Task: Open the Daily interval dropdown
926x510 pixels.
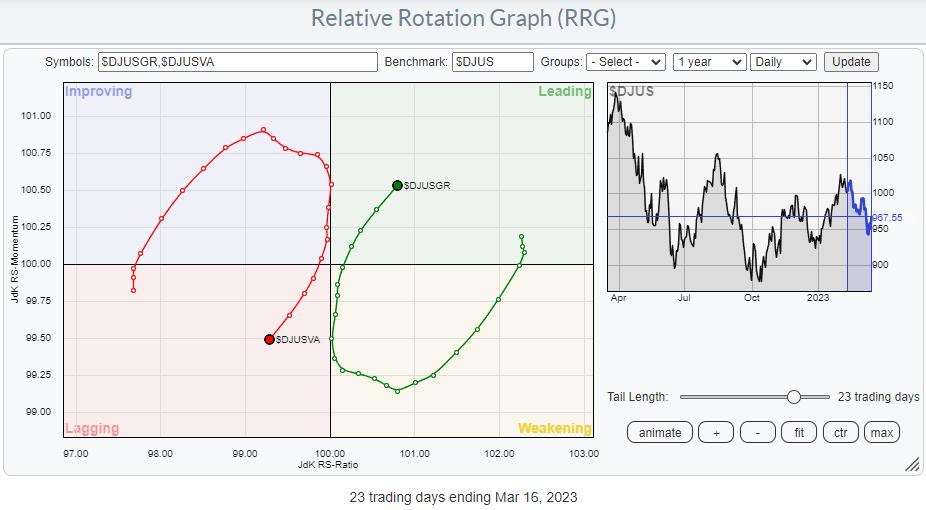Action: click(x=783, y=62)
